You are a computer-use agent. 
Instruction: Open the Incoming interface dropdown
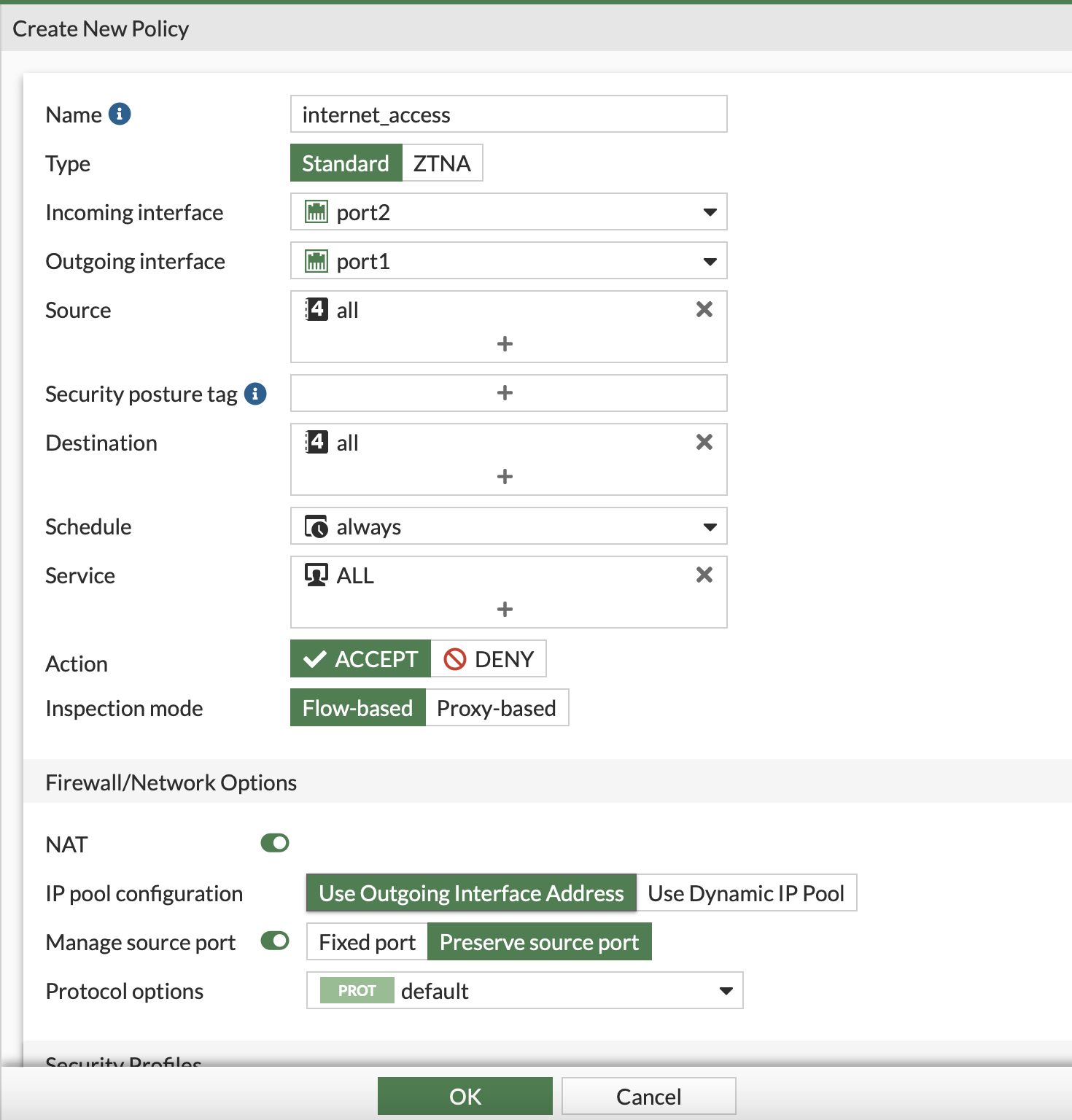[x=509, y=211]
